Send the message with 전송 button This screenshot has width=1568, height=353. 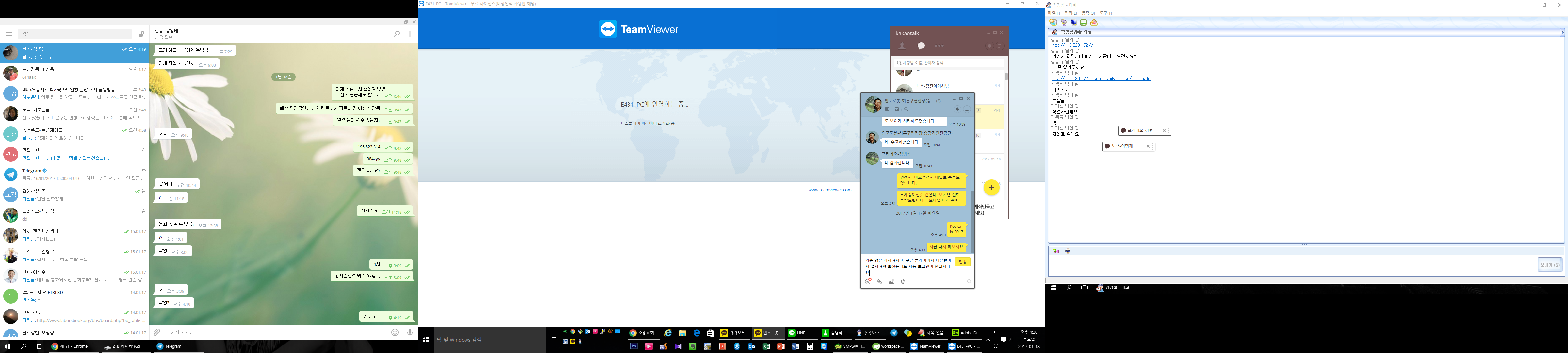click(962, 262)
